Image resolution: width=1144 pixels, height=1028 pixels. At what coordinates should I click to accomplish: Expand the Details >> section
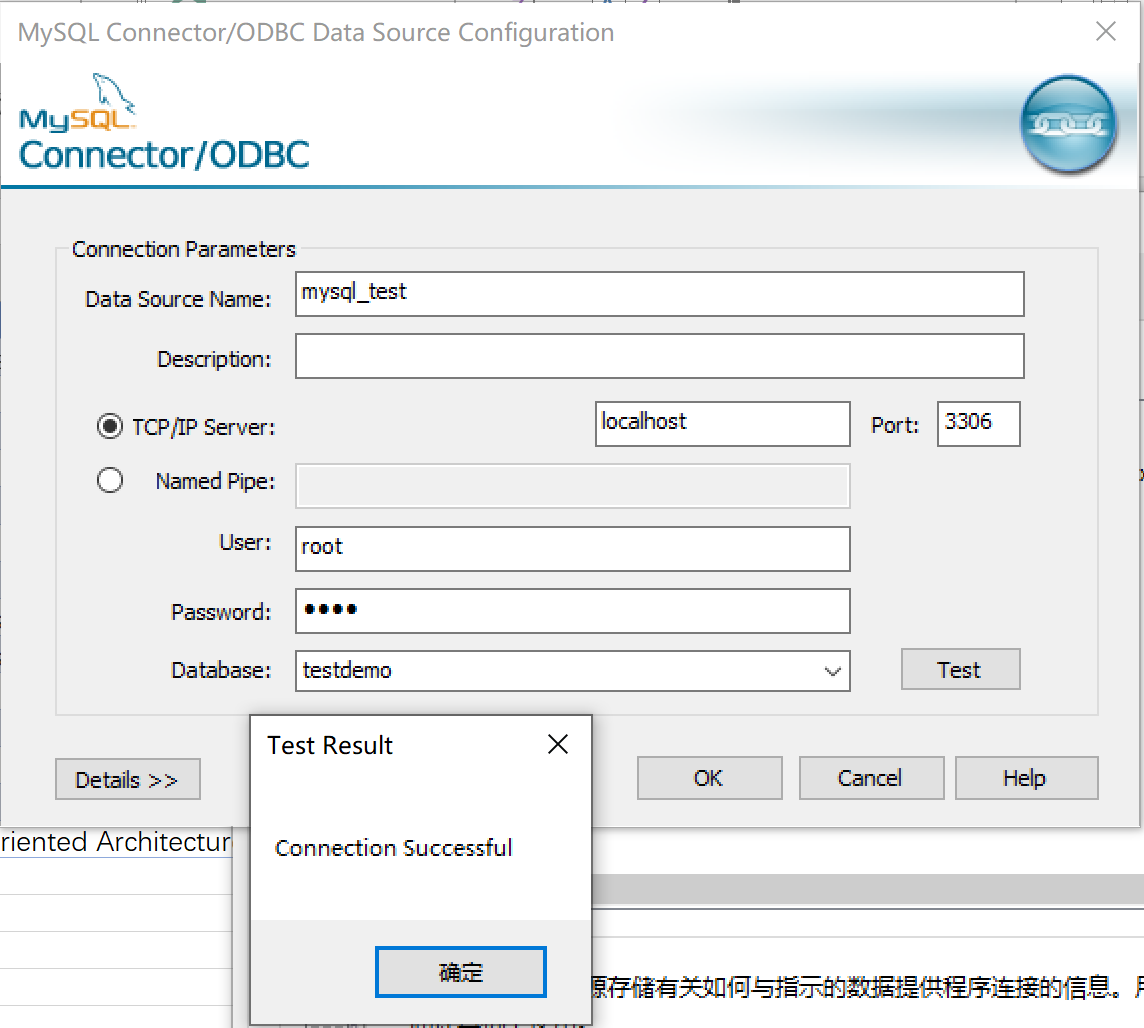pyautogui.click(x=128, y=779)
